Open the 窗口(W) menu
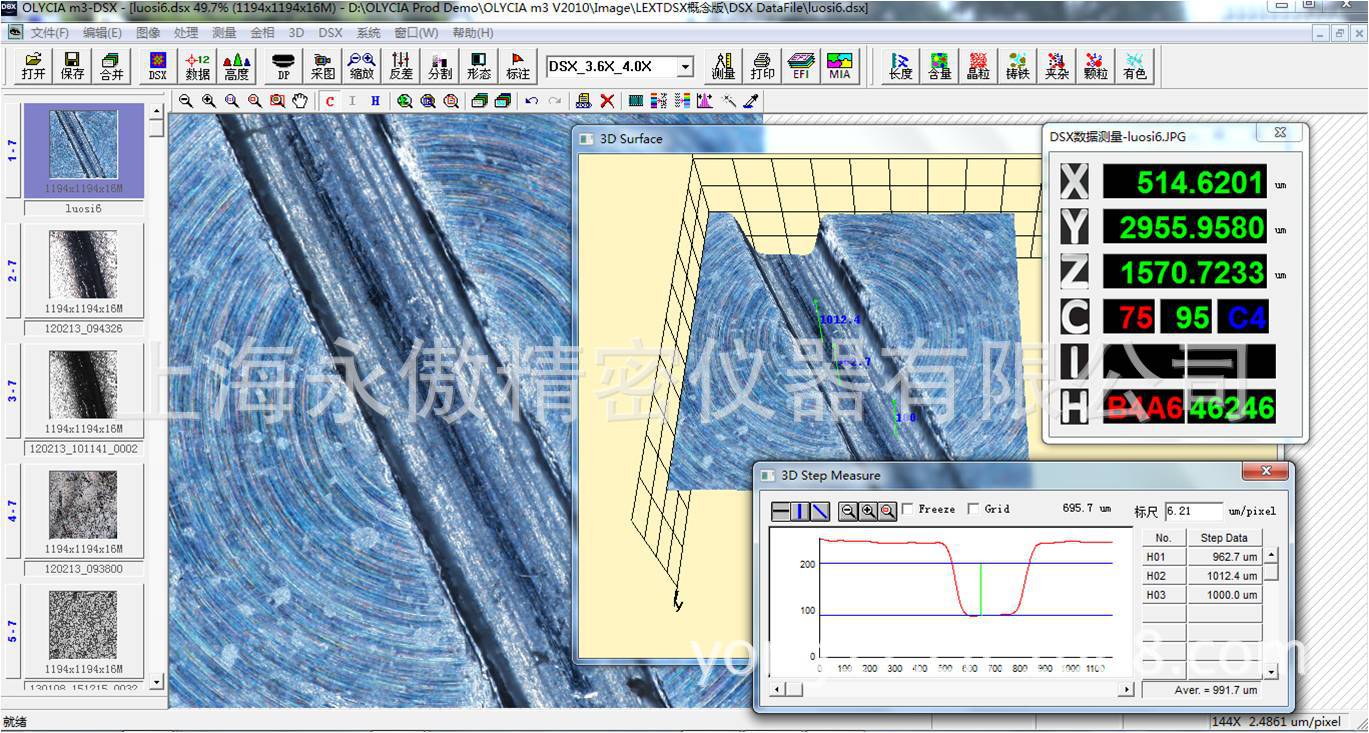This screenshot has width=1369, height=733. 416,32
